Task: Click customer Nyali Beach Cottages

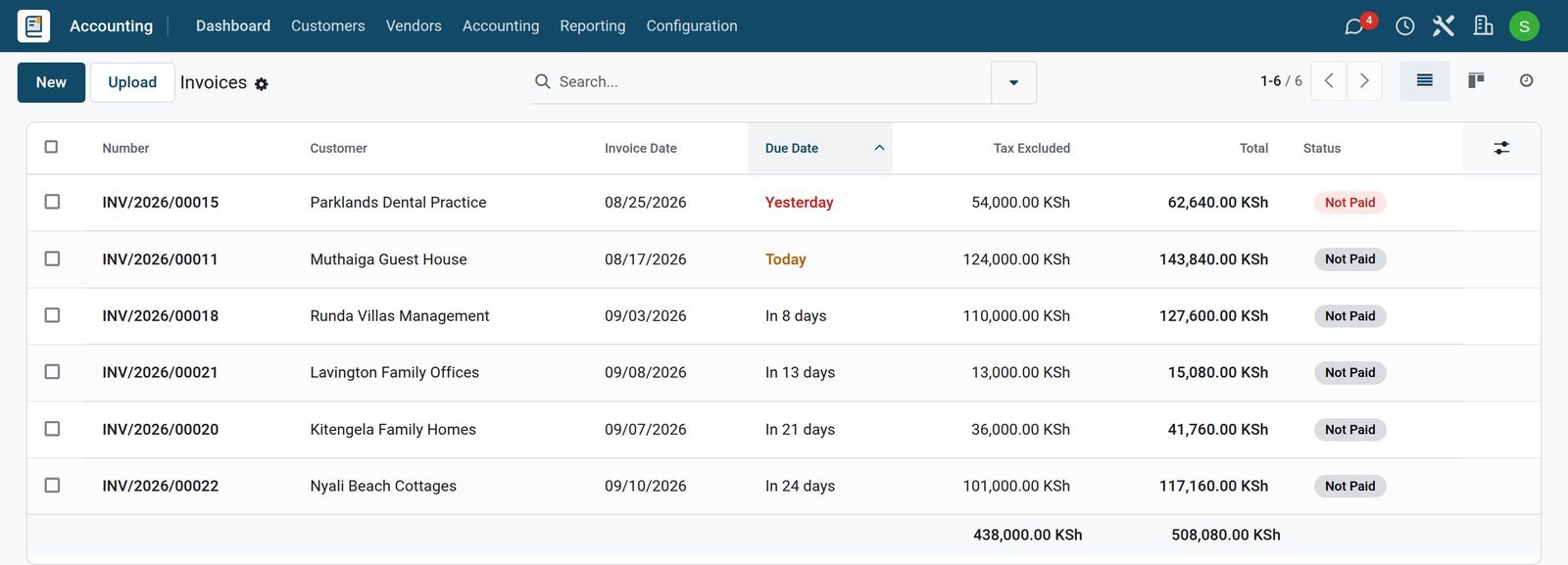Action: 383,486
